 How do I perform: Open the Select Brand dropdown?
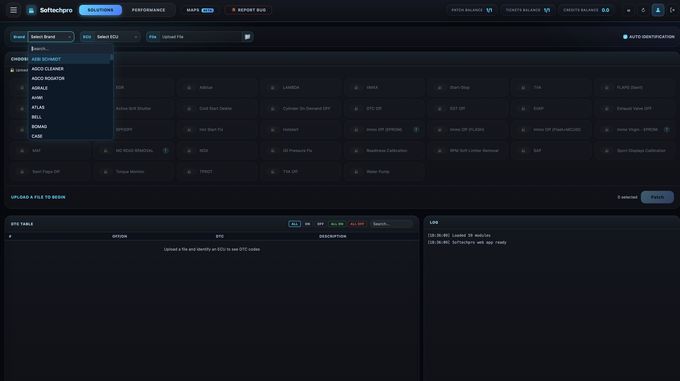point(51,37)
